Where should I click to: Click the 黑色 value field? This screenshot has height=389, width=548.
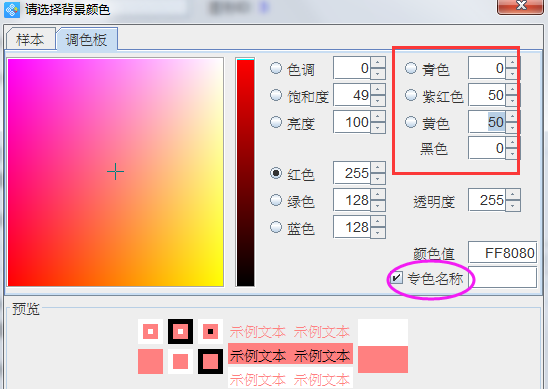pyautogui.click(x=487, y=148)
